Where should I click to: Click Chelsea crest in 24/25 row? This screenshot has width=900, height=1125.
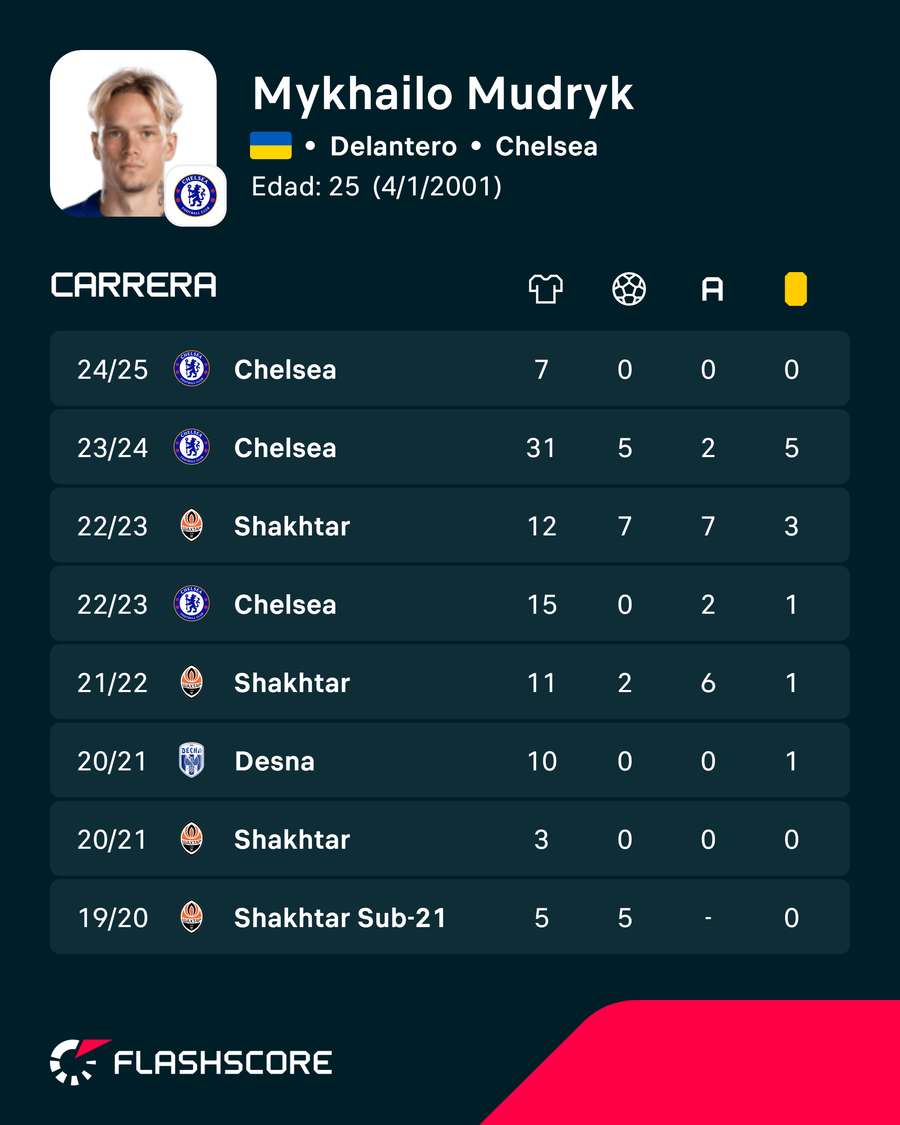(x=192, y=369)
